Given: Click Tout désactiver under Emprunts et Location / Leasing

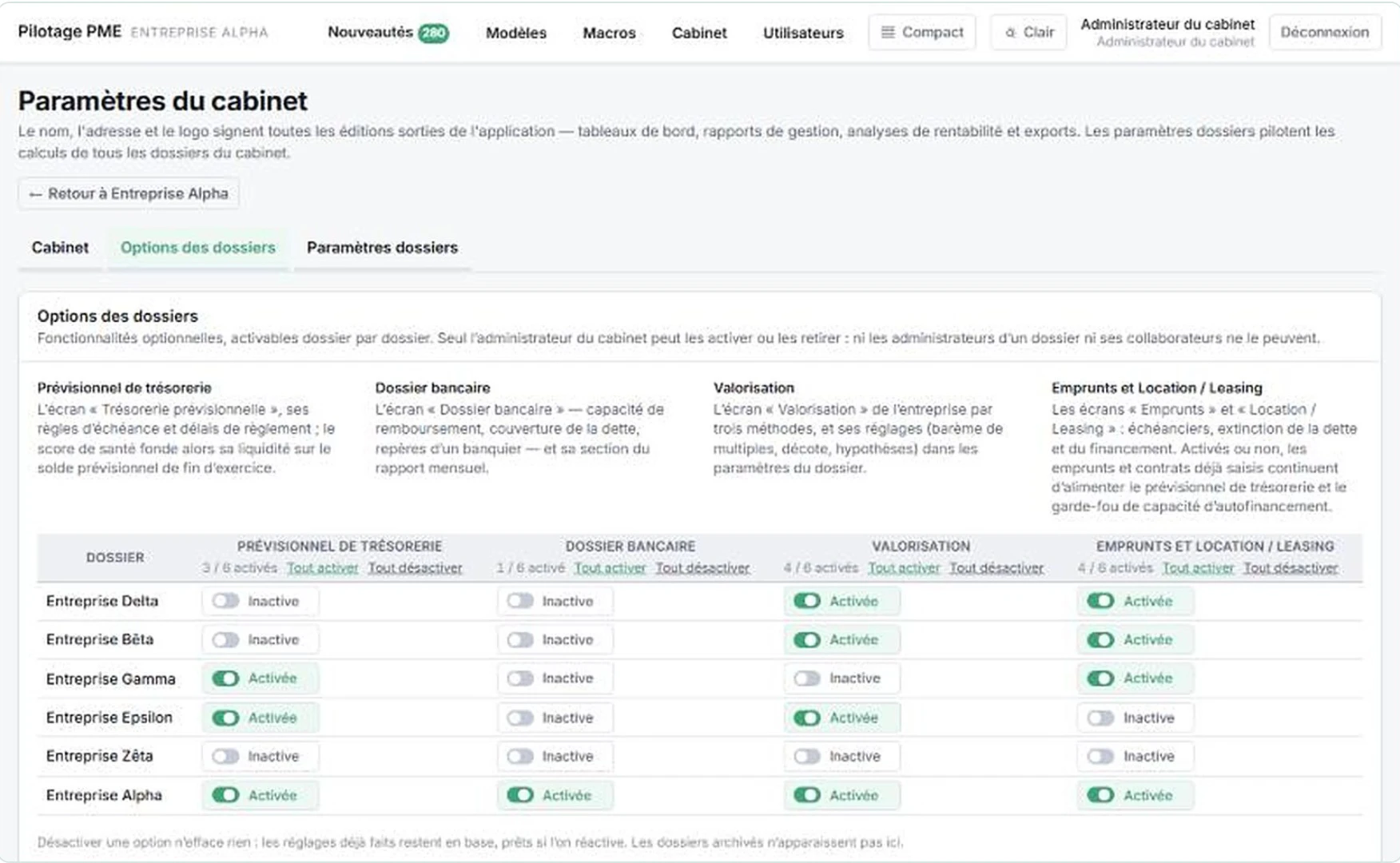Looking at the screenshot, I should tap(1291, 568).
